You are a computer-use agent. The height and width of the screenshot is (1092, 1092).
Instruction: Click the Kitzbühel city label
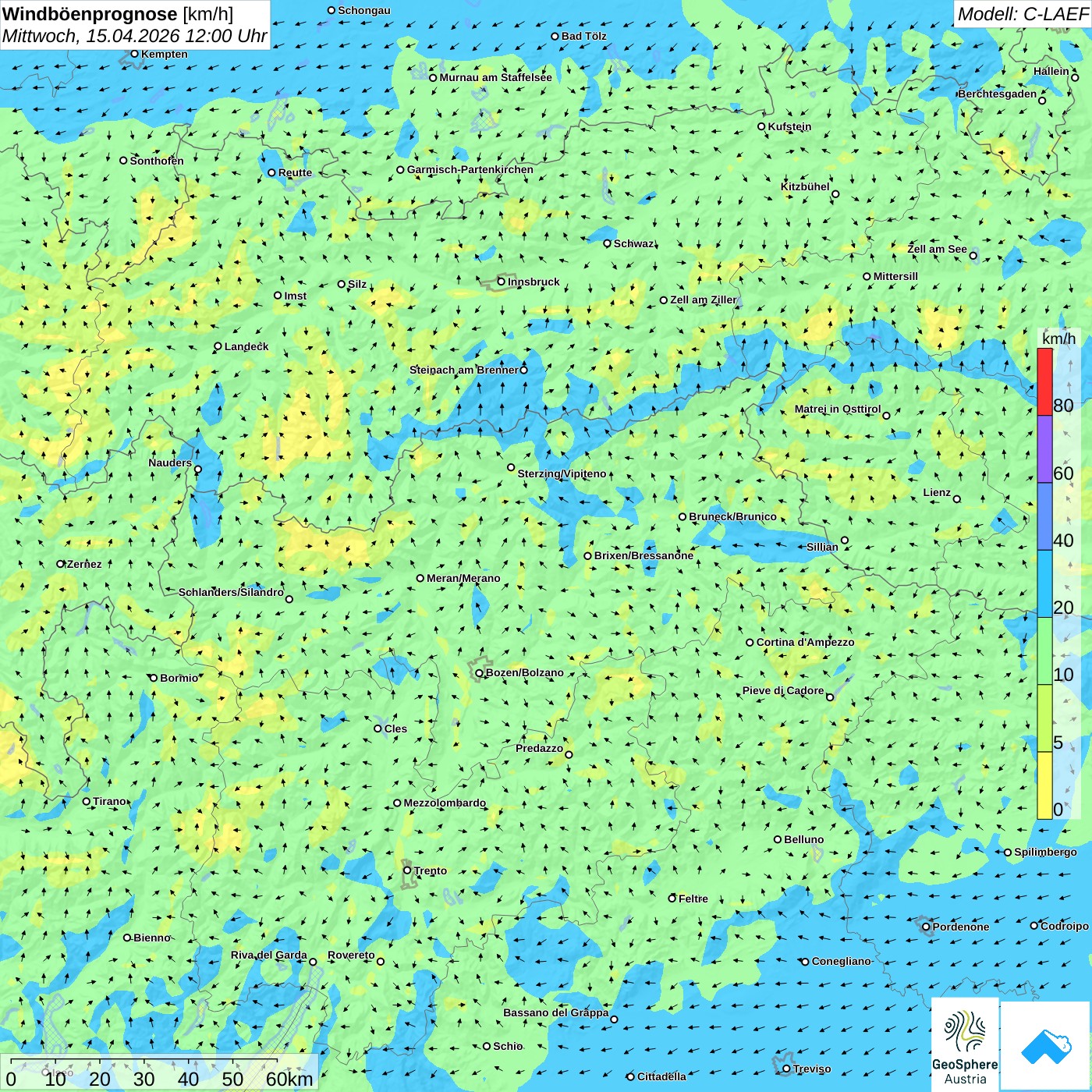[805, 186]
